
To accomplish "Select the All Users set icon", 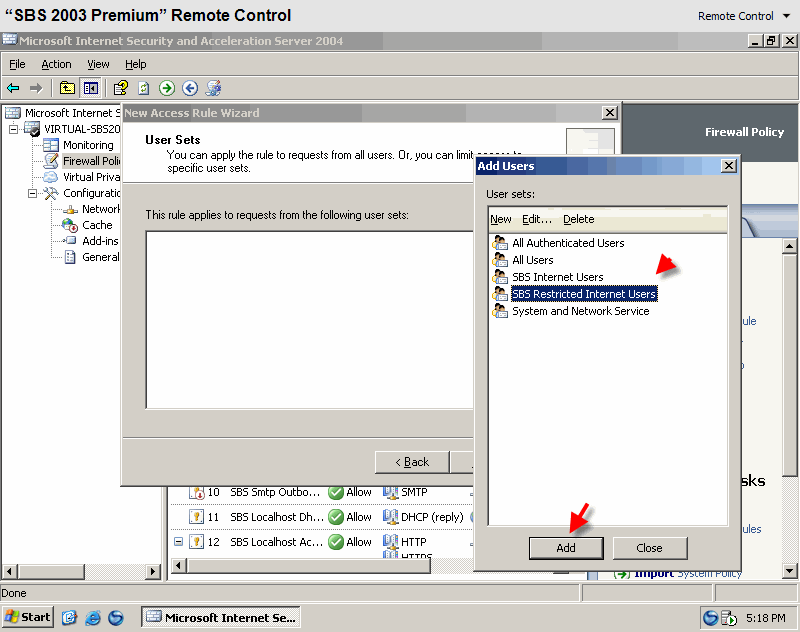I will (500, 260).
